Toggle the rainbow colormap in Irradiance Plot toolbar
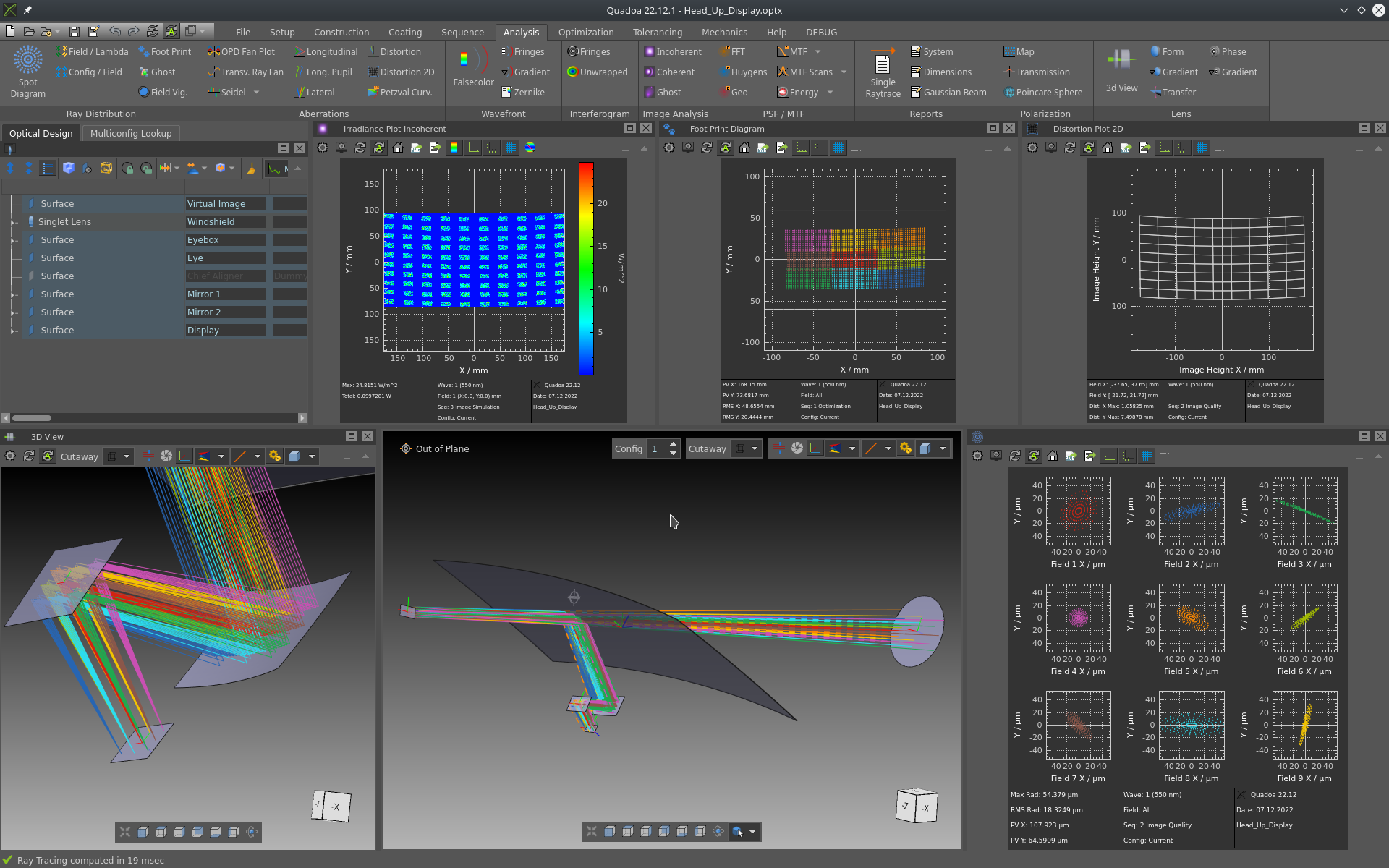The image size is (1389, 868). 454,148
